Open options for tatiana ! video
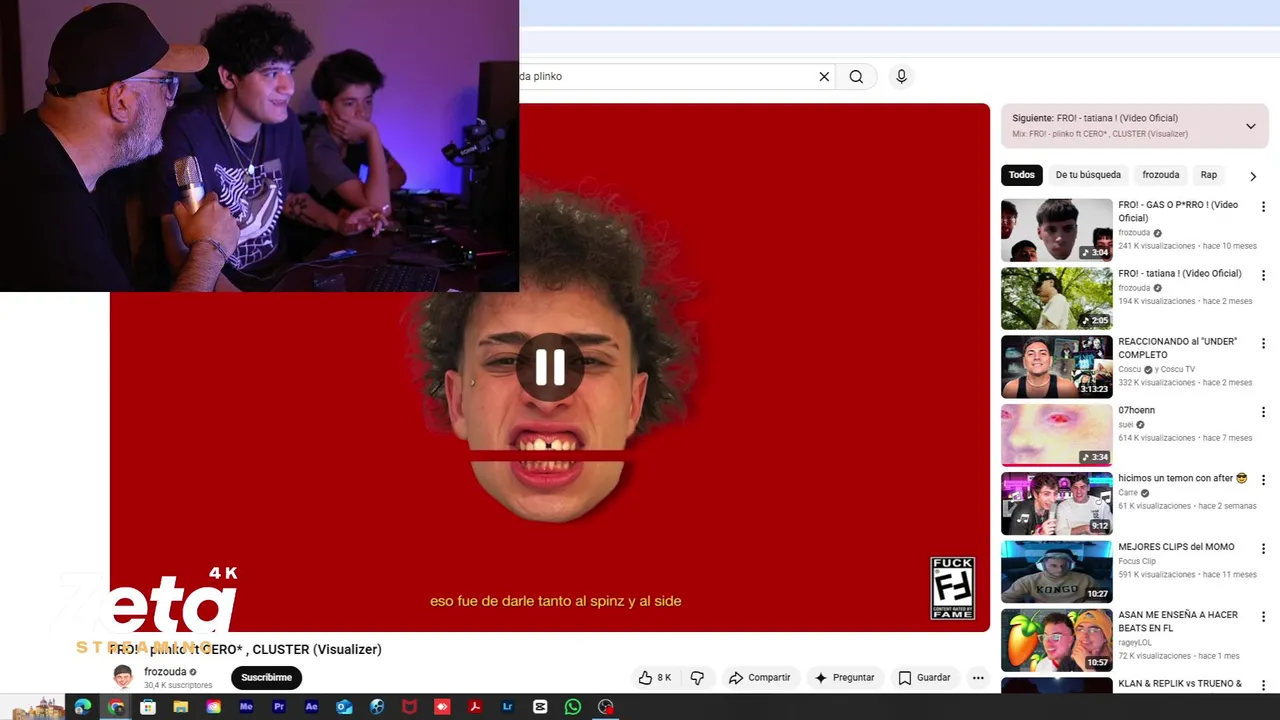This screenshot has width=1280, height=720. pyautogui.click(x=1263, y=275)
